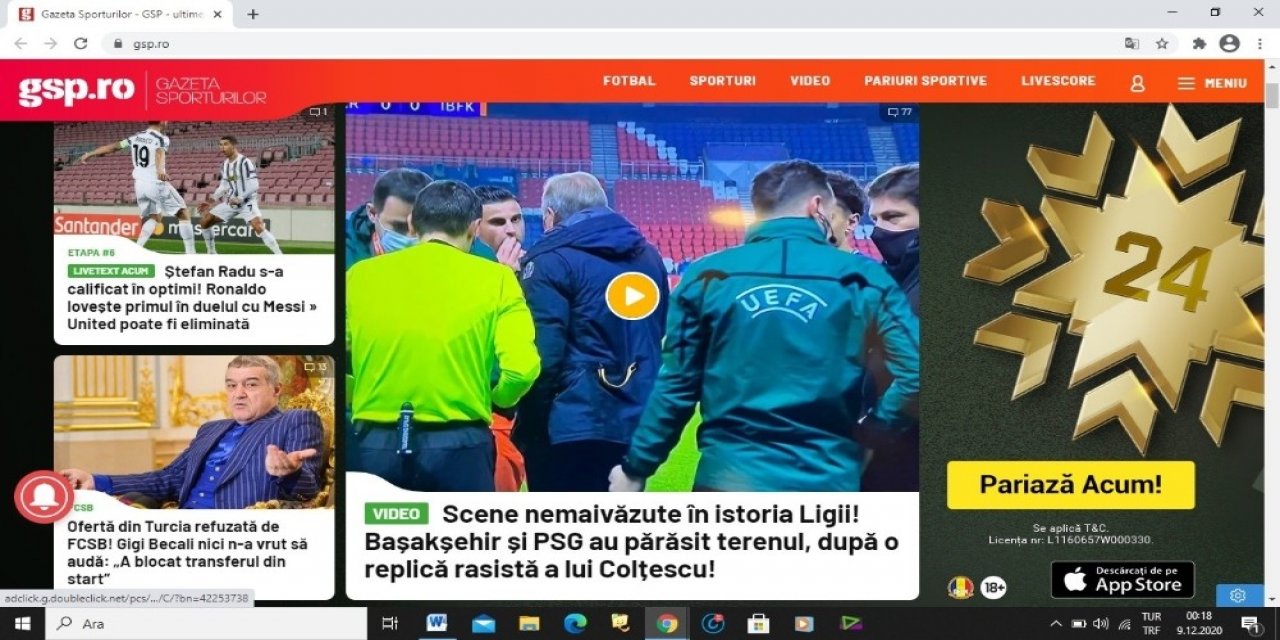Screen dimensions: 1280x640
Task: Reload the page
Action: (81, 43)
